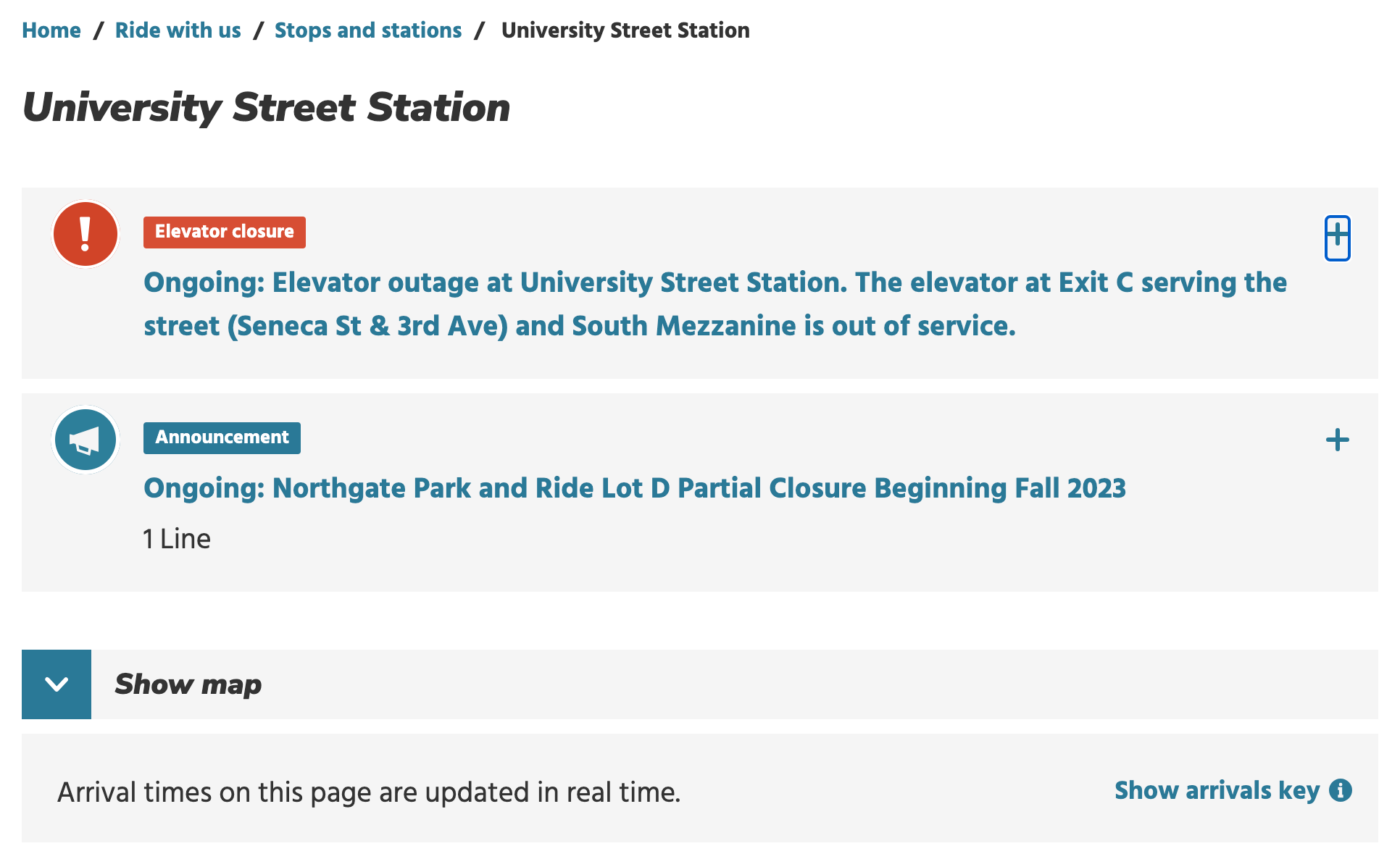
Task: Navigate to Stops and stations breadcrumb
Action: [367, 30]
